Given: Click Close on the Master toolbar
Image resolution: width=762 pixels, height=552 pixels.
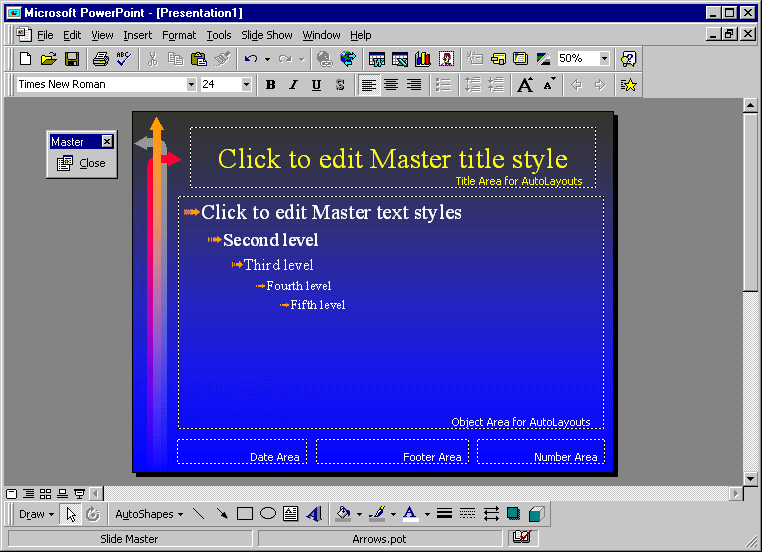Looking at the screenshot, I should [x=81, y=163].
